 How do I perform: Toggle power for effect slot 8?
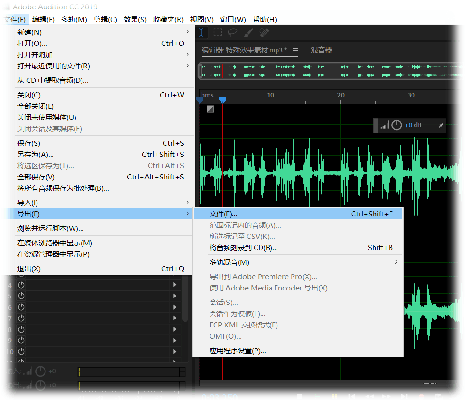click(x=21, y=329)
